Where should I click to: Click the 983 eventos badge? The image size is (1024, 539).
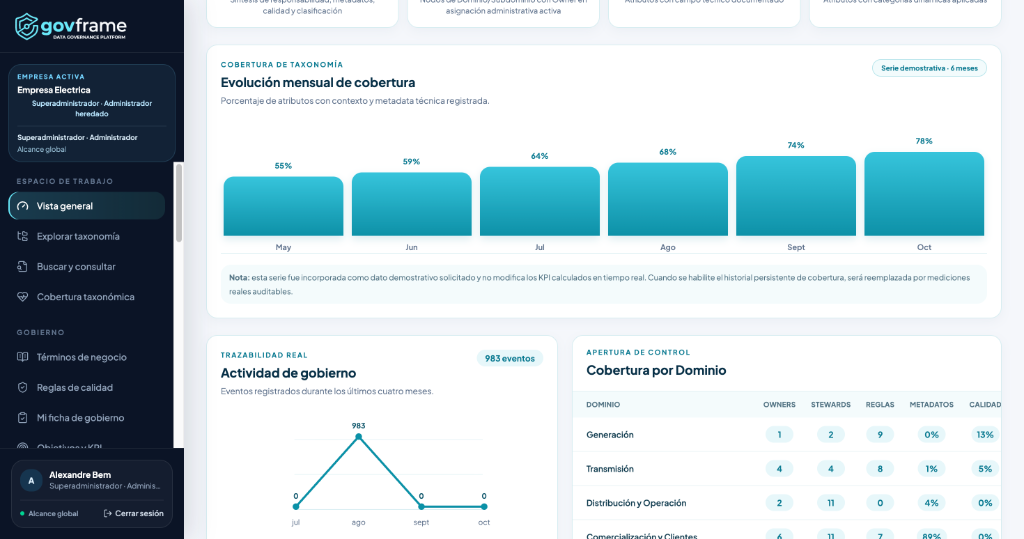pyautogui.click(x=509, y=358)
